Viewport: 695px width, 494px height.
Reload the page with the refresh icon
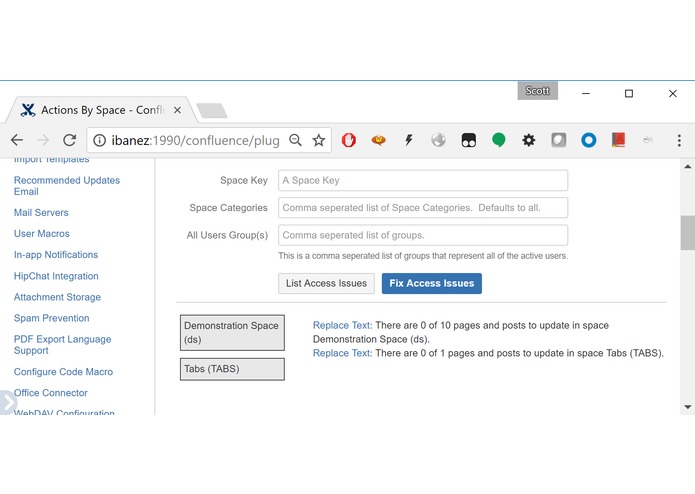coord(70,140)
